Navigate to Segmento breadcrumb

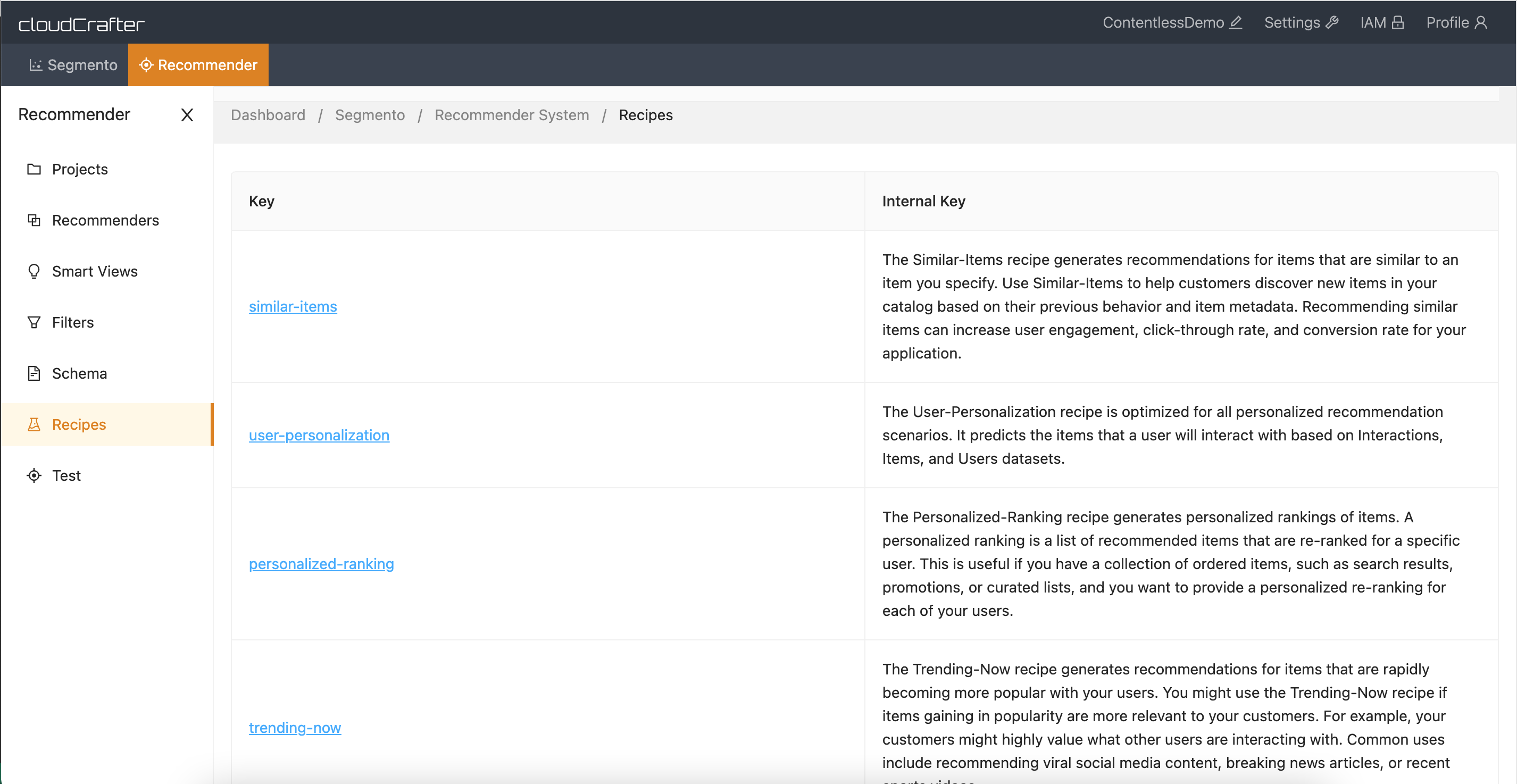[x=370, y=115]
